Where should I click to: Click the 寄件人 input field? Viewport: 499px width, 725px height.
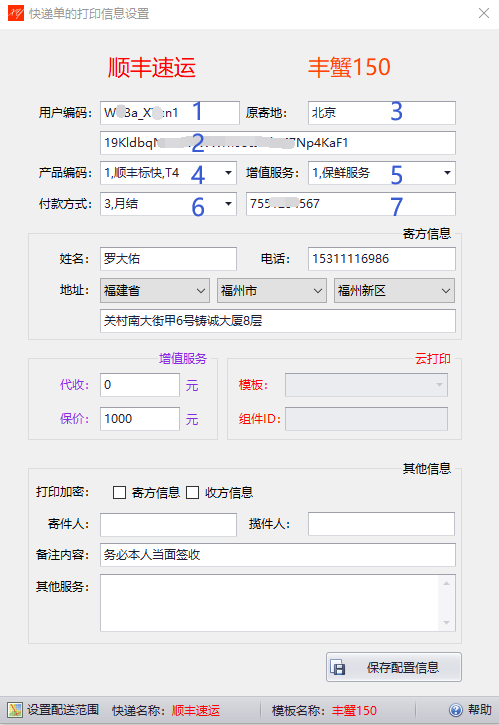168,524
